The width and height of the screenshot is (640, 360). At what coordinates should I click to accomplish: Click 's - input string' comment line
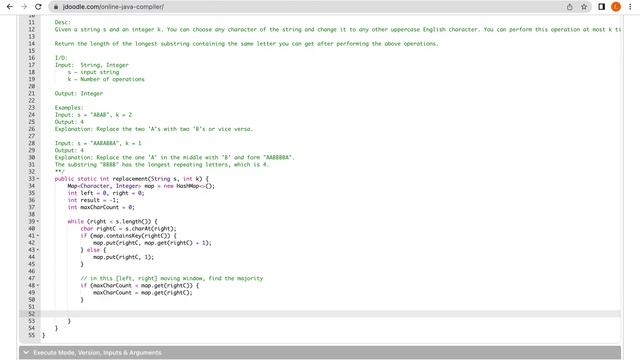[x=93, y=72]
